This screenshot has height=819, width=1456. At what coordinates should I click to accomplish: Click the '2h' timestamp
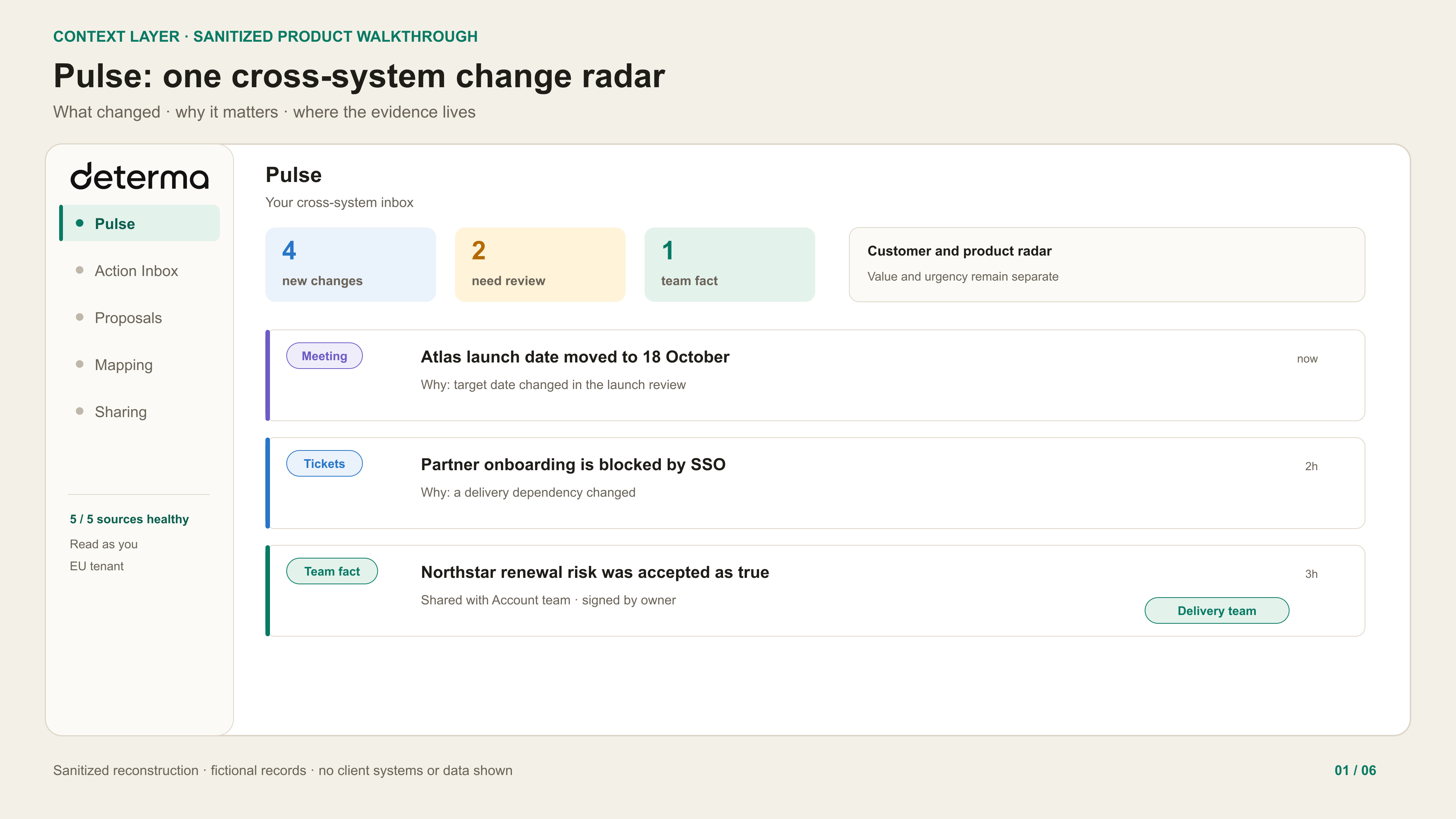click(x=1311, y=466)
